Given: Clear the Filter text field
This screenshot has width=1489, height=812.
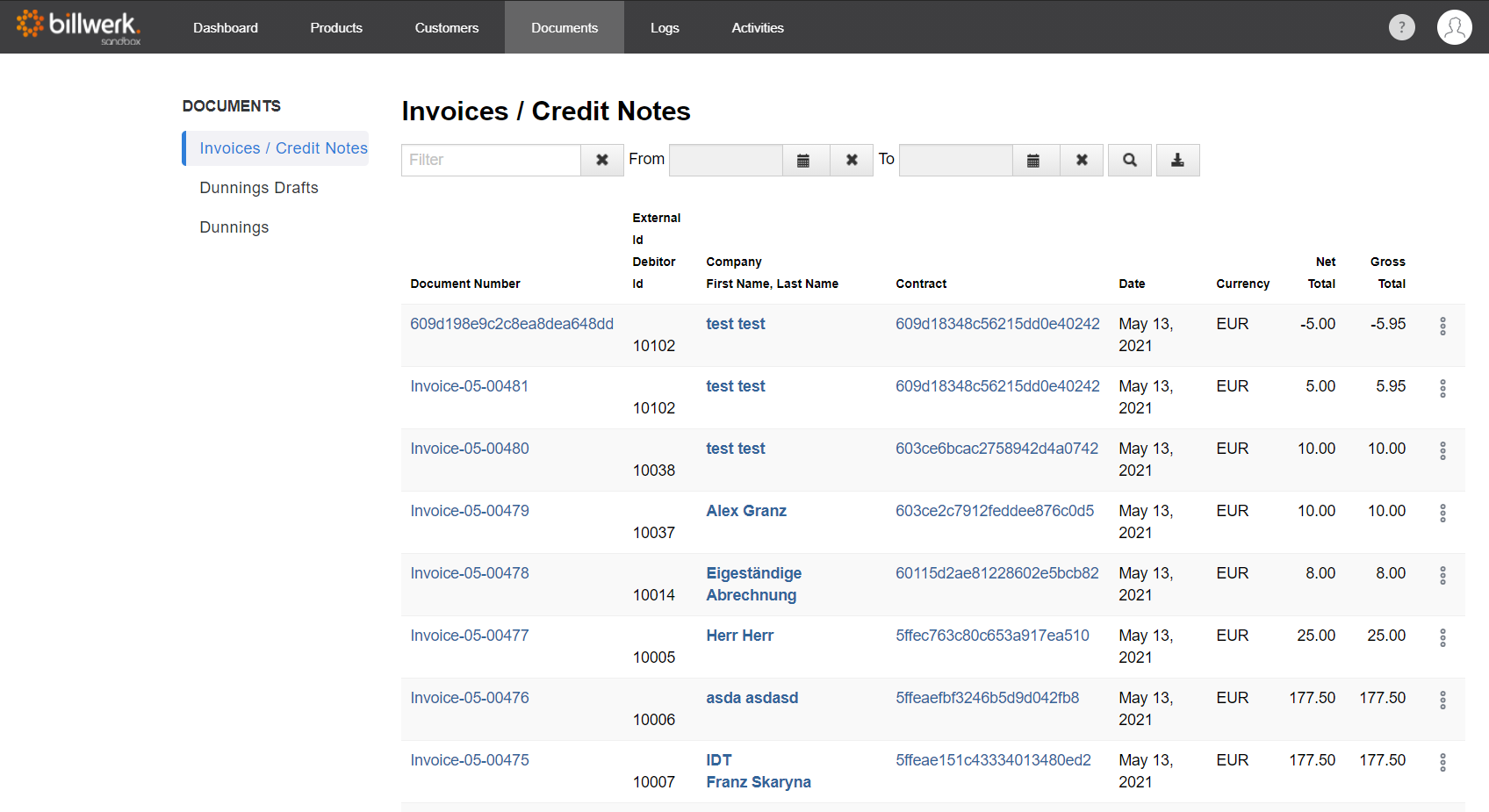Looking at the screenshot, I should 602,160.
